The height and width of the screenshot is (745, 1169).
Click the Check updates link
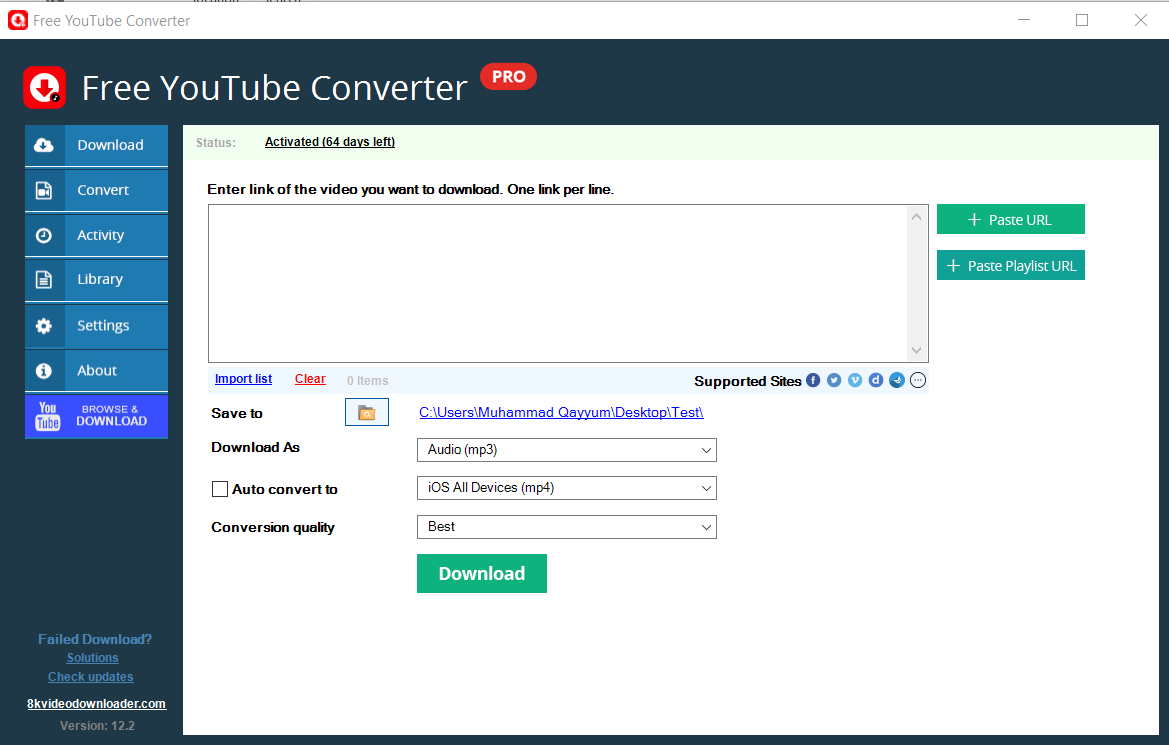coord(90,677)
